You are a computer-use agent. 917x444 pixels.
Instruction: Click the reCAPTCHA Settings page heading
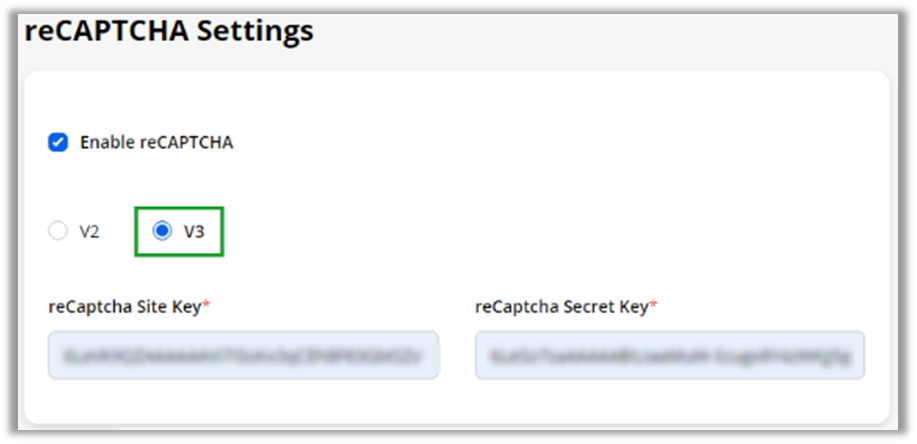click(x=168, y=31)
